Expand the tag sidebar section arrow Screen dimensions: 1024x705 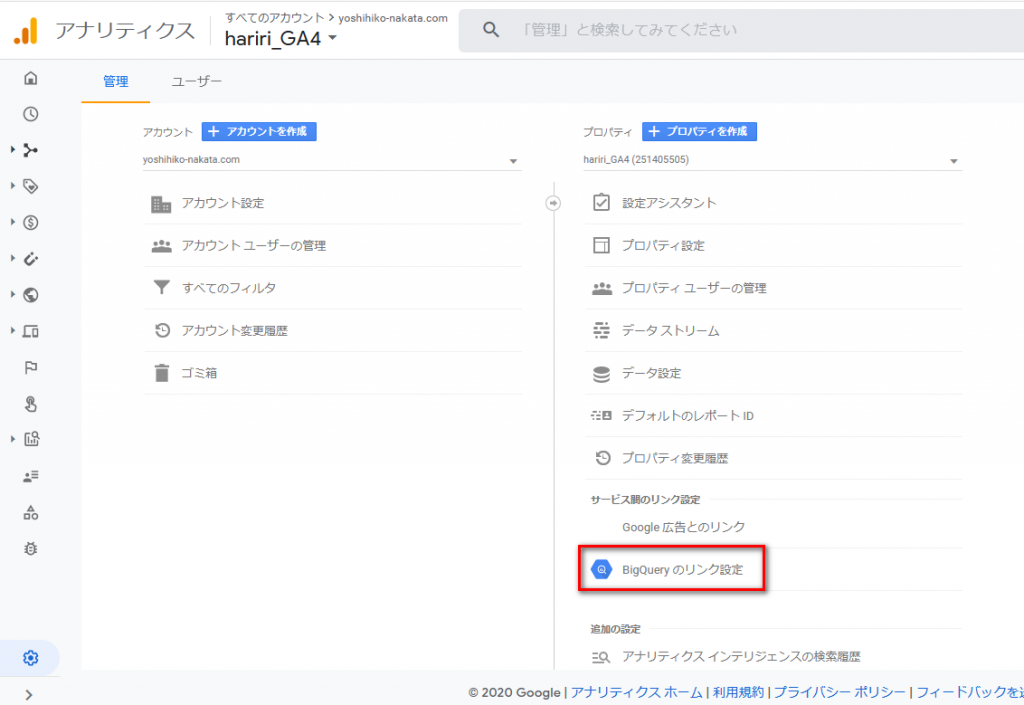point(12,185)
